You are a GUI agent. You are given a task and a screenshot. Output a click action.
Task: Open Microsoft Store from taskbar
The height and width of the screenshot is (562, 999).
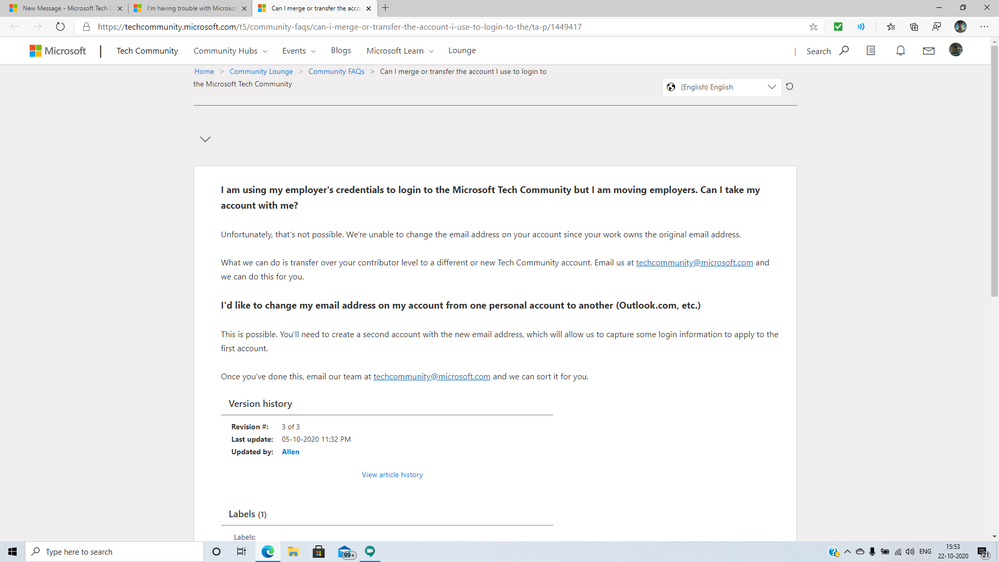click(319, 552)
